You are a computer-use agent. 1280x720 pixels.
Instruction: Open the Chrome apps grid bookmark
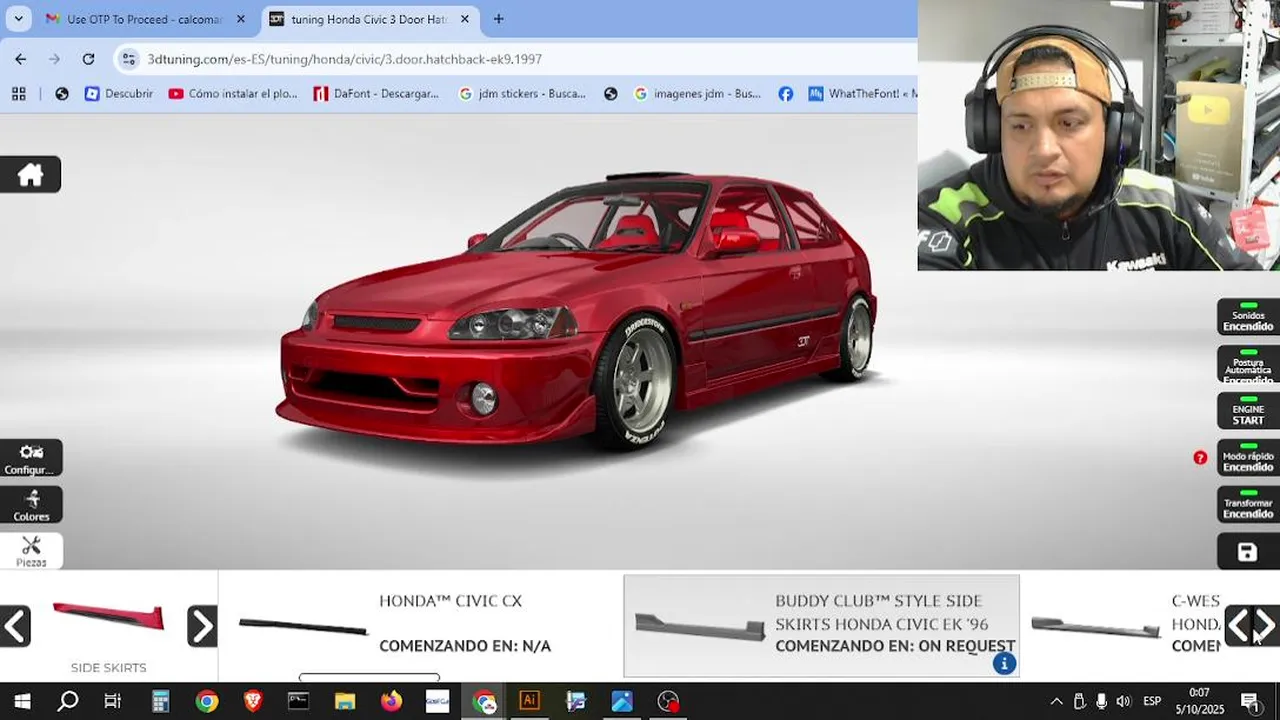pyautogui.click(x=18, y=93)
